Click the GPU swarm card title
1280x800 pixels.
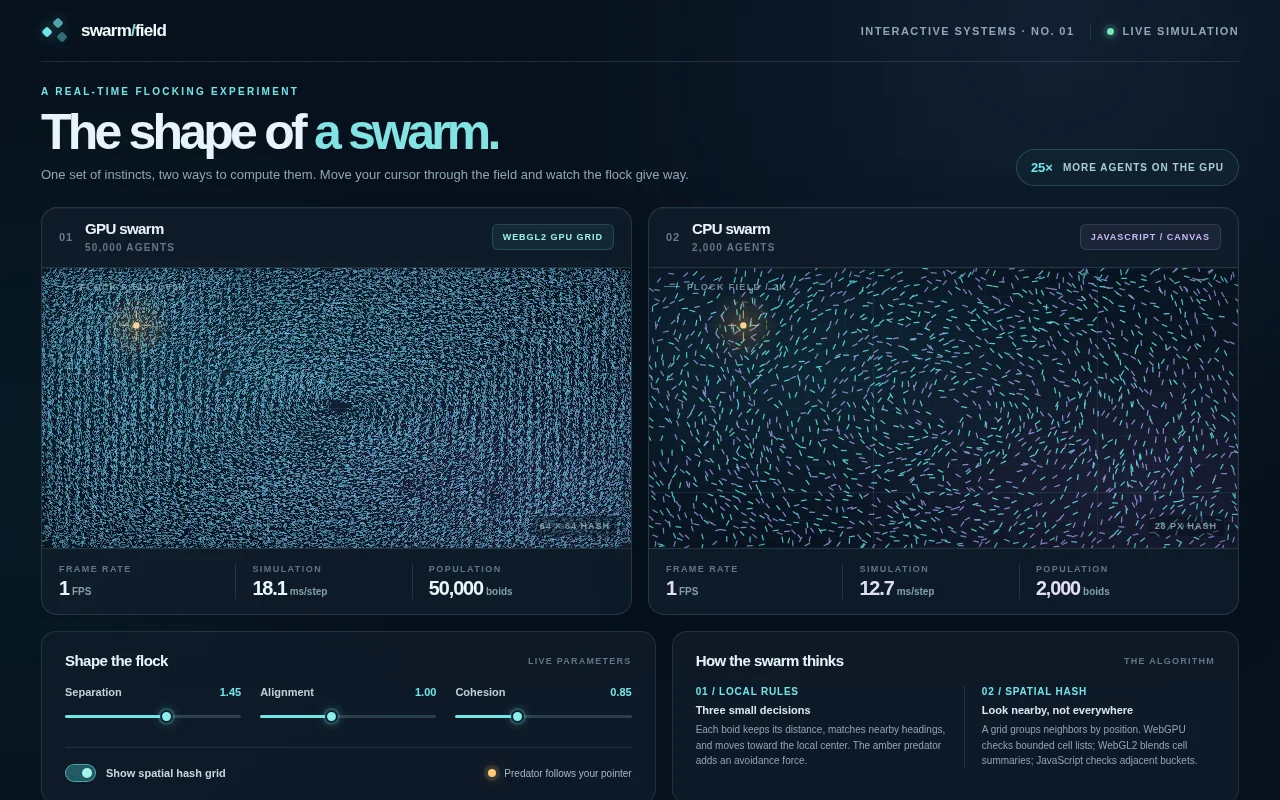point(124,229)
